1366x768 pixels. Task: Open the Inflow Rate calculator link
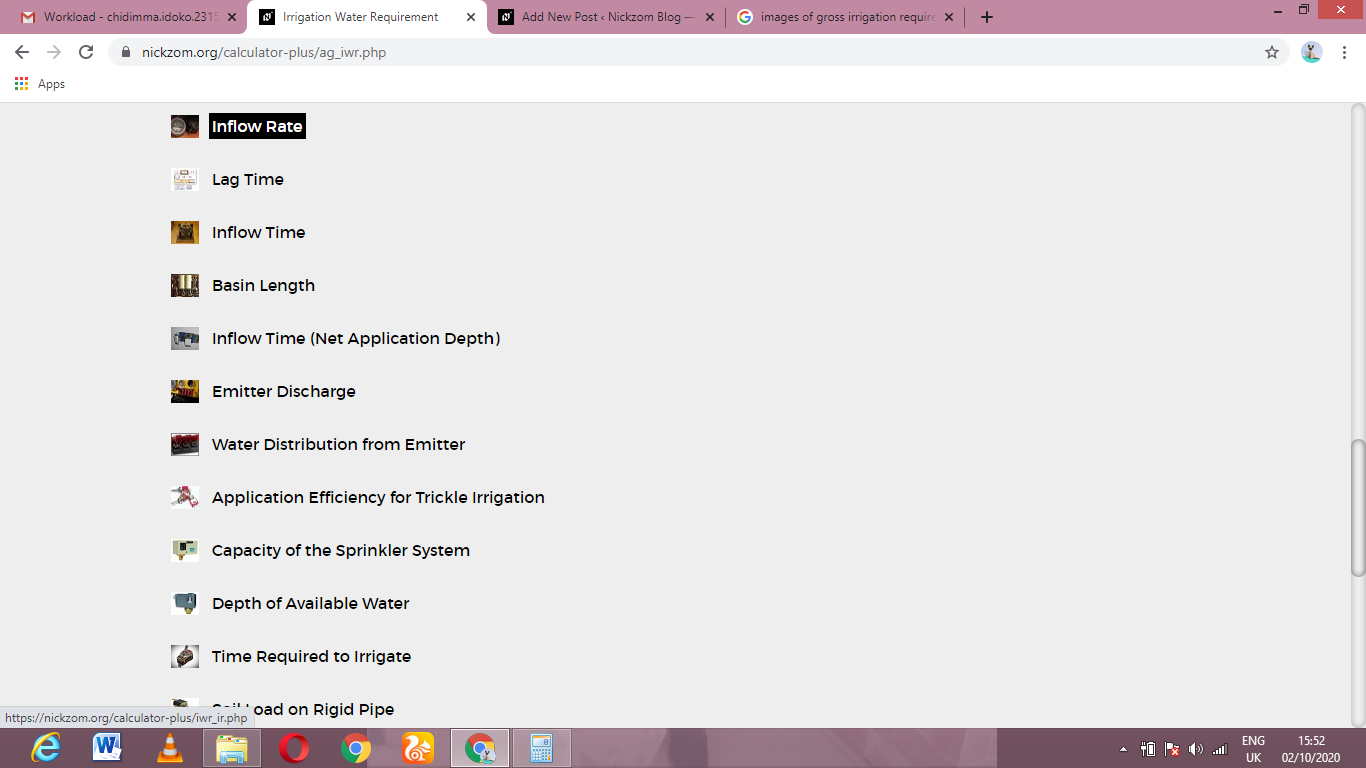[257, 127]
